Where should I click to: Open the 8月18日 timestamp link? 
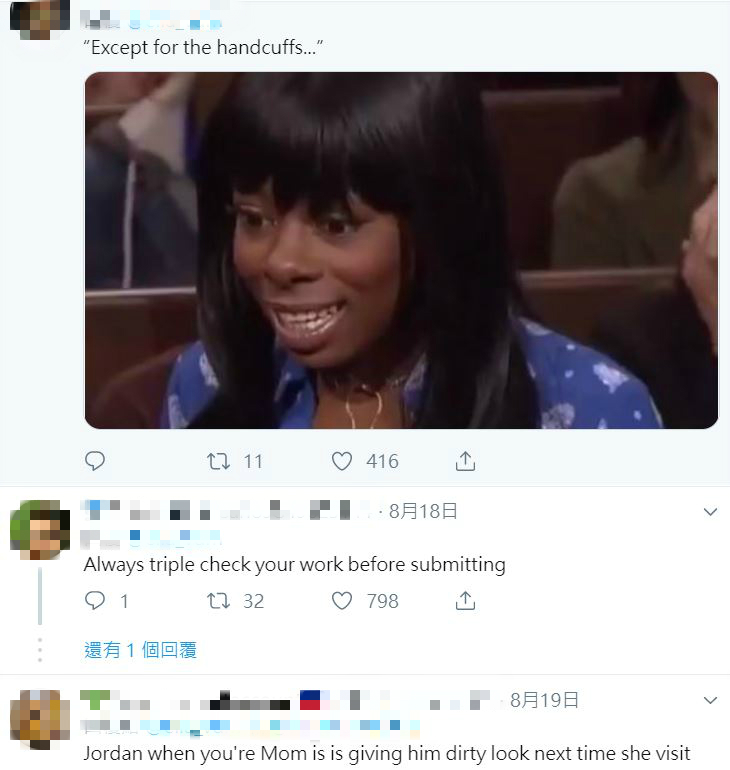click(x=423, y=511)
